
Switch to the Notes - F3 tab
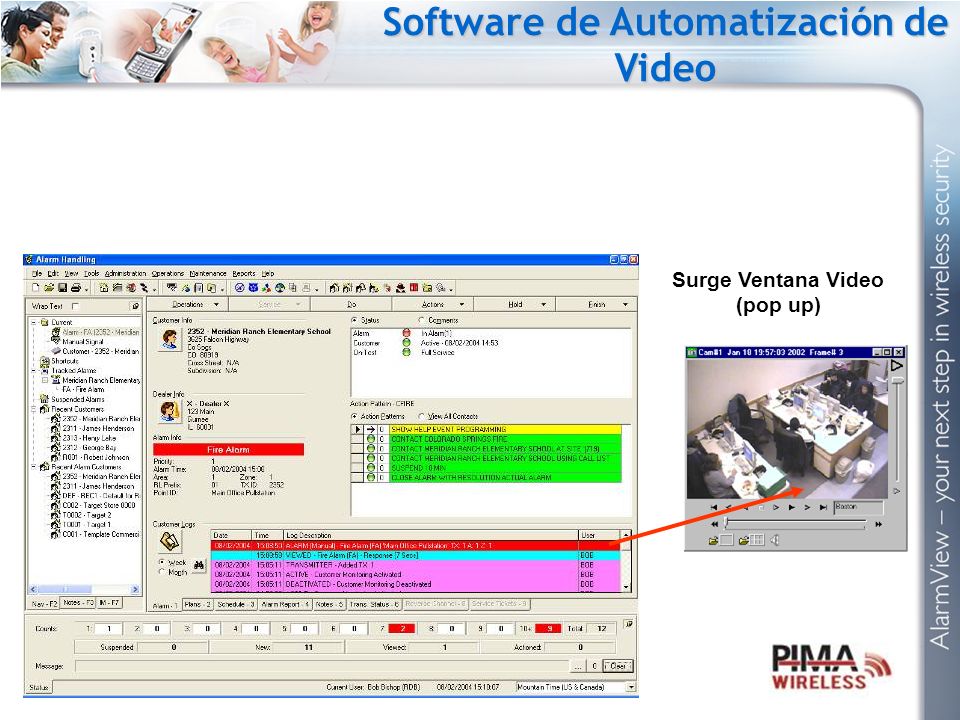78,603
